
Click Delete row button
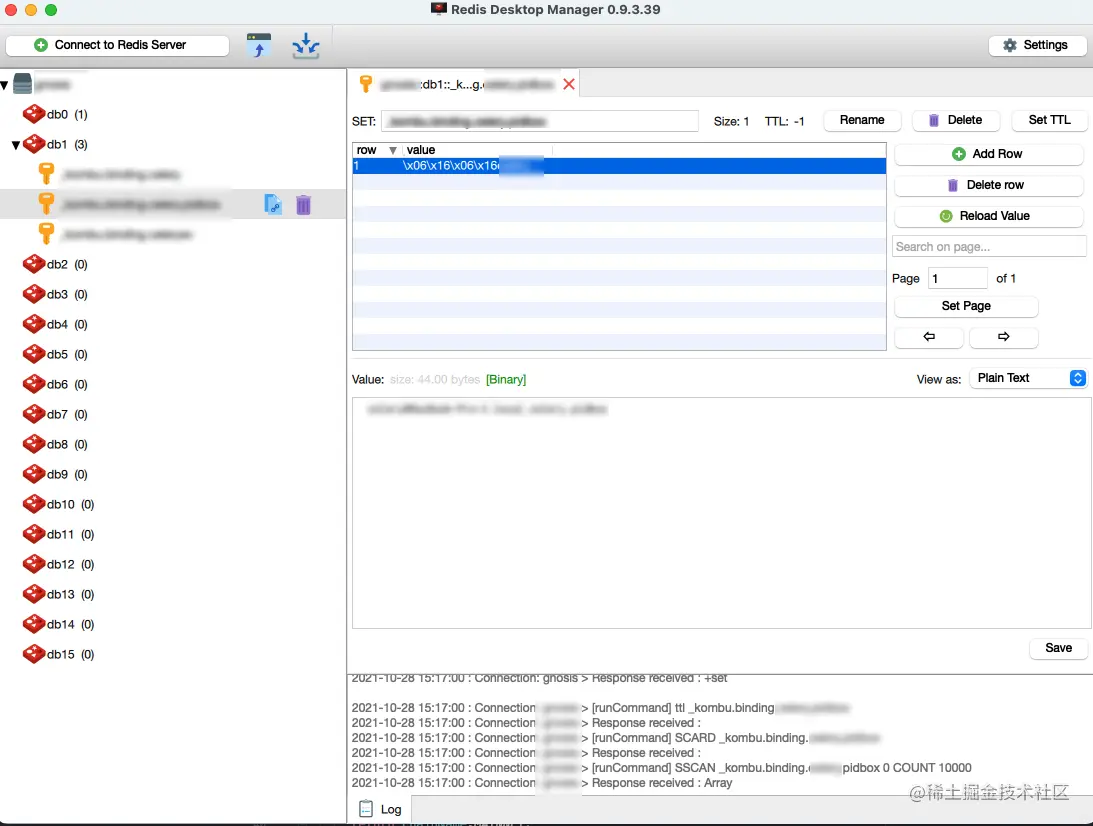pyautogui.click(x=988, y=185)
